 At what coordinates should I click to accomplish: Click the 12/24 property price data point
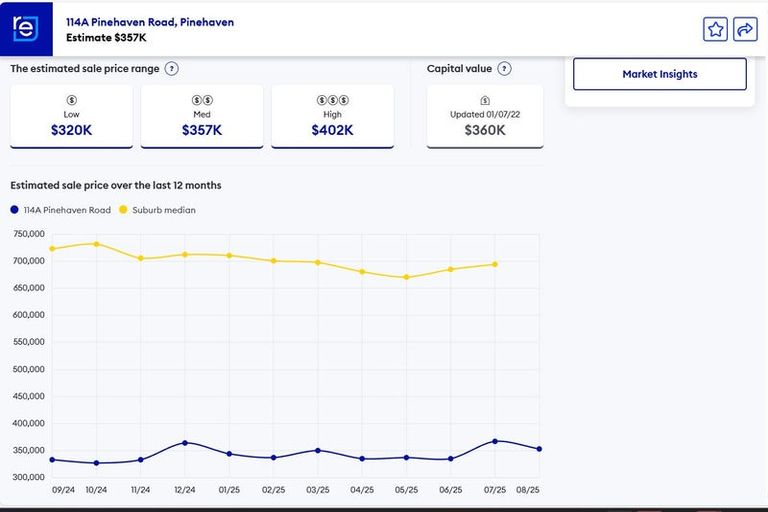click(x=185, y=443)
